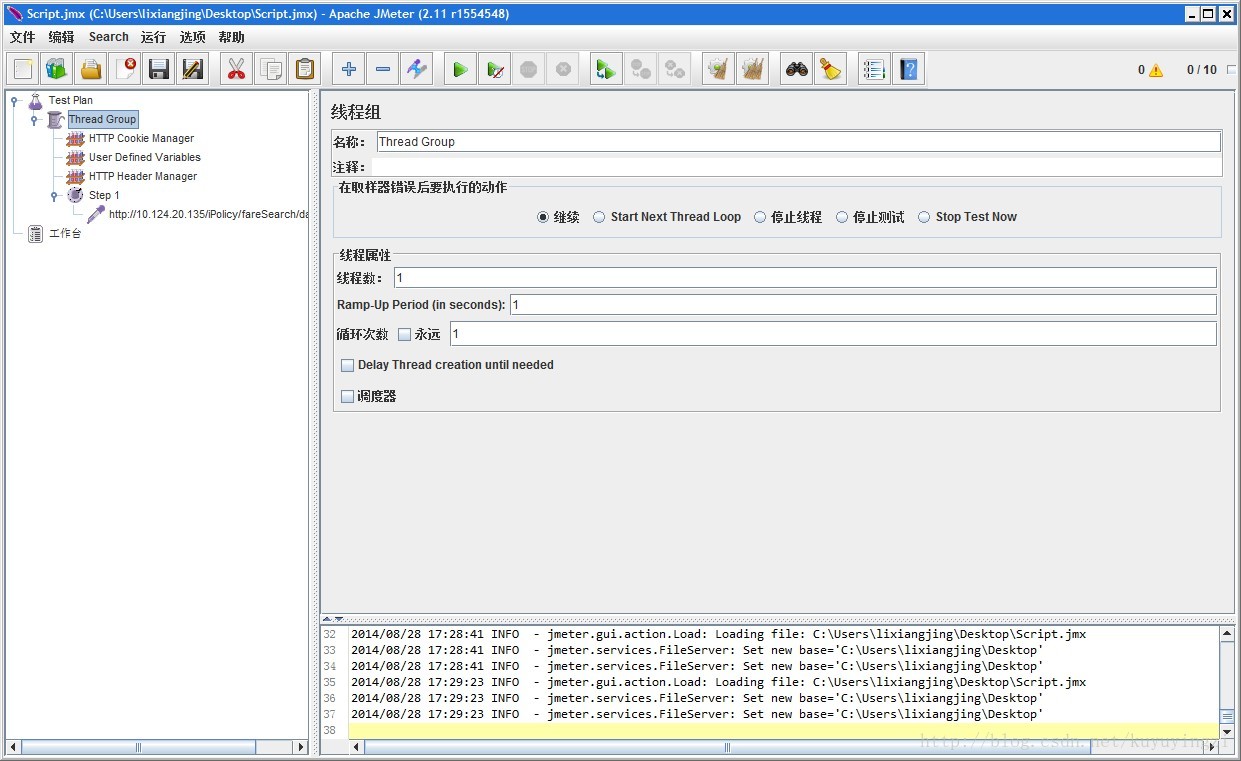
Task: Clear results with single broom icon
Action: point(718,69)
